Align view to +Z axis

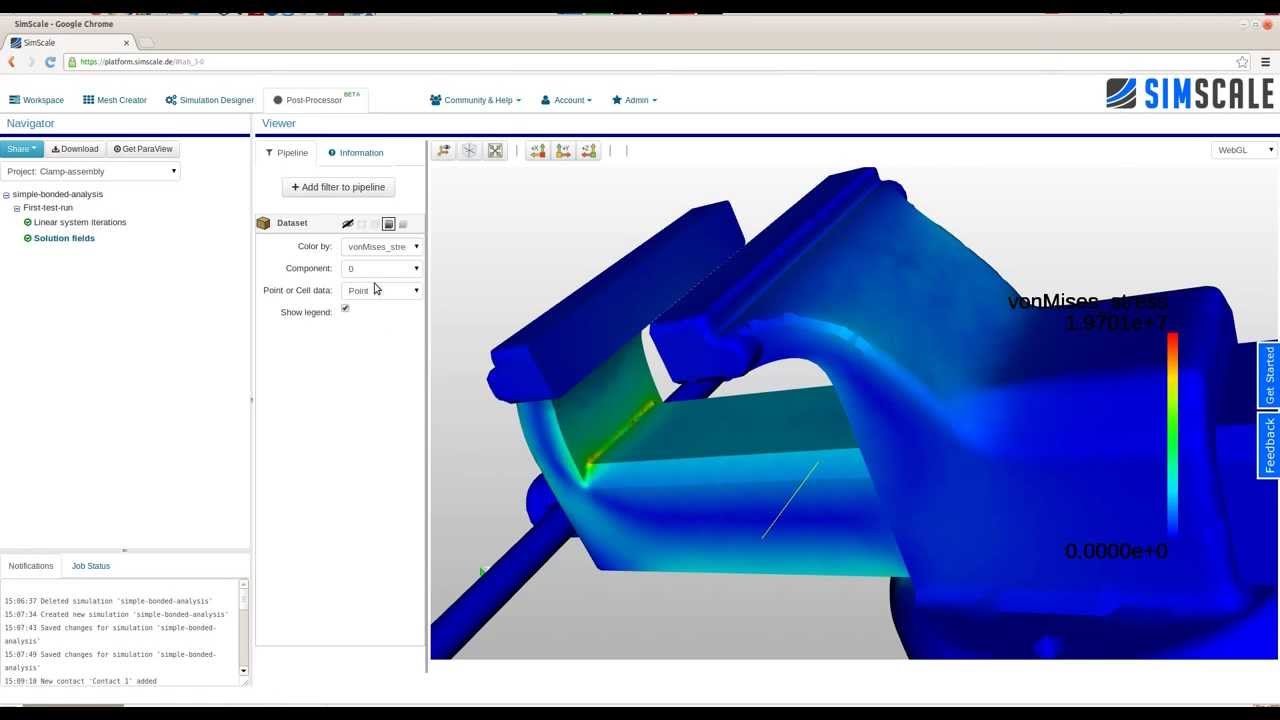(589, 151)
